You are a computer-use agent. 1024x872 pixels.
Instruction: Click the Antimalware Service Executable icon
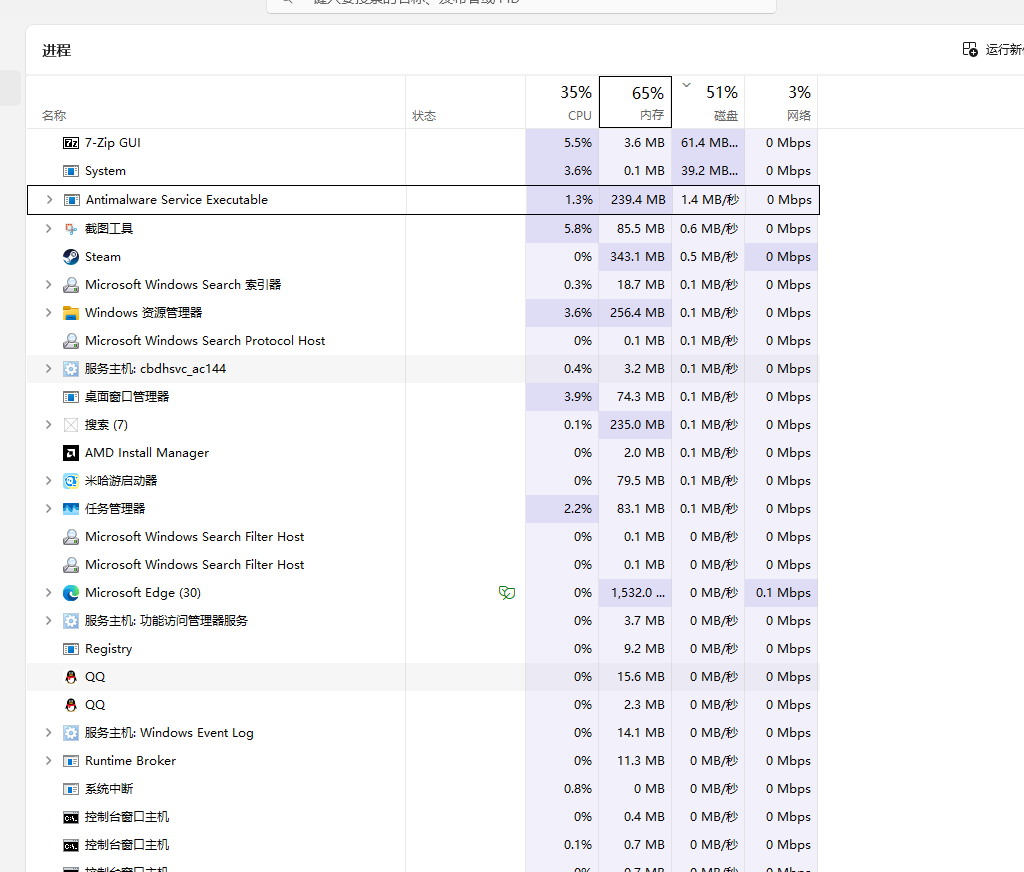click(71, 200)
